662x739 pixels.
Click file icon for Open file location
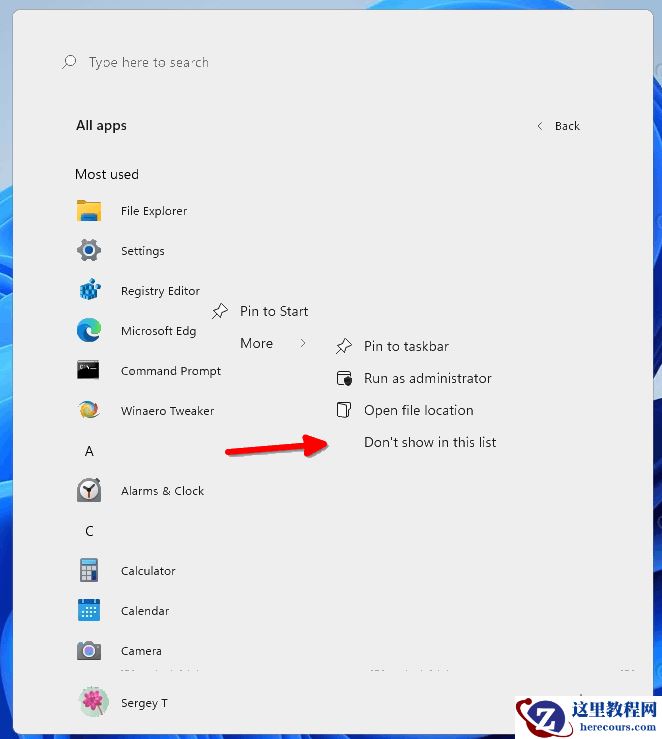[x=343, y=410]
